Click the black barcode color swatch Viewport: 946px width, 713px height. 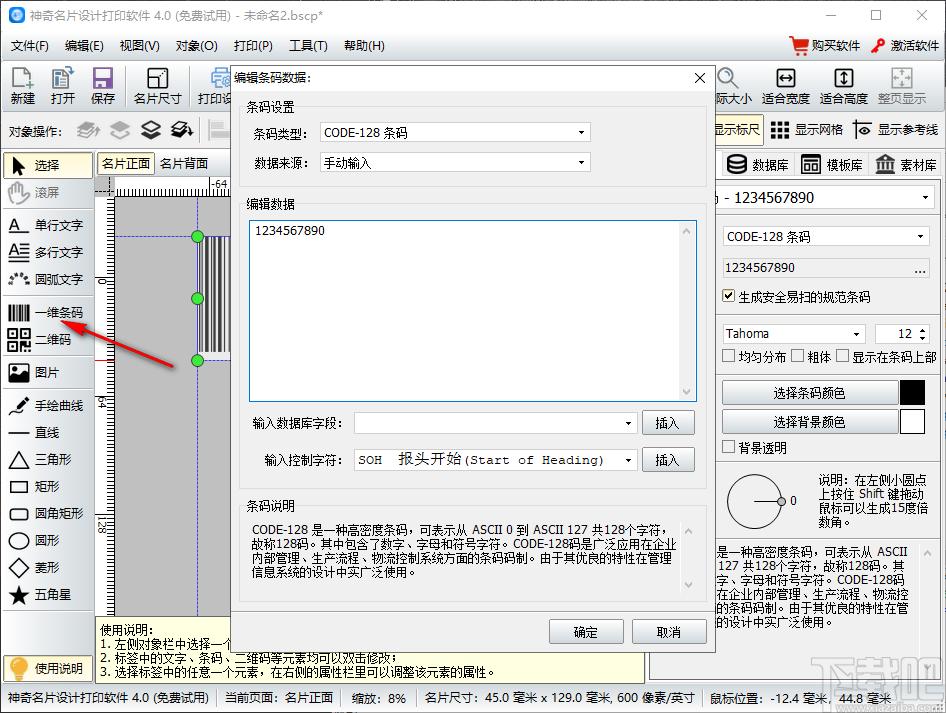912,393
